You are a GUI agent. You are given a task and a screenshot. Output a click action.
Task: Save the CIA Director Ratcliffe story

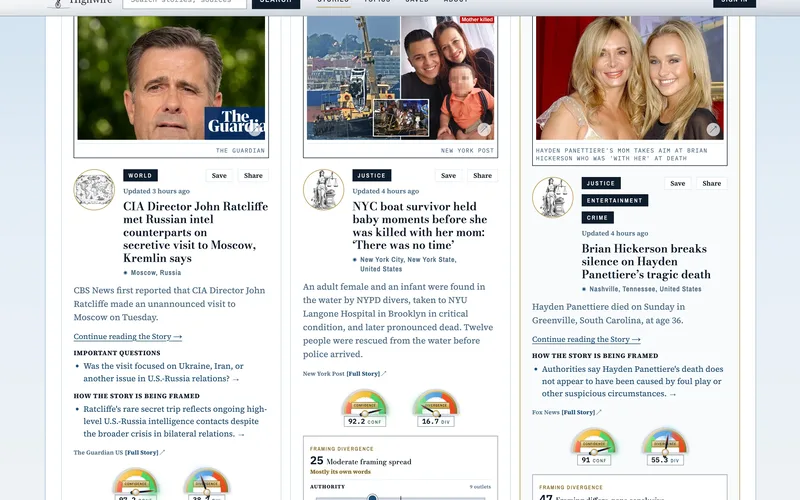pos(219,176)
